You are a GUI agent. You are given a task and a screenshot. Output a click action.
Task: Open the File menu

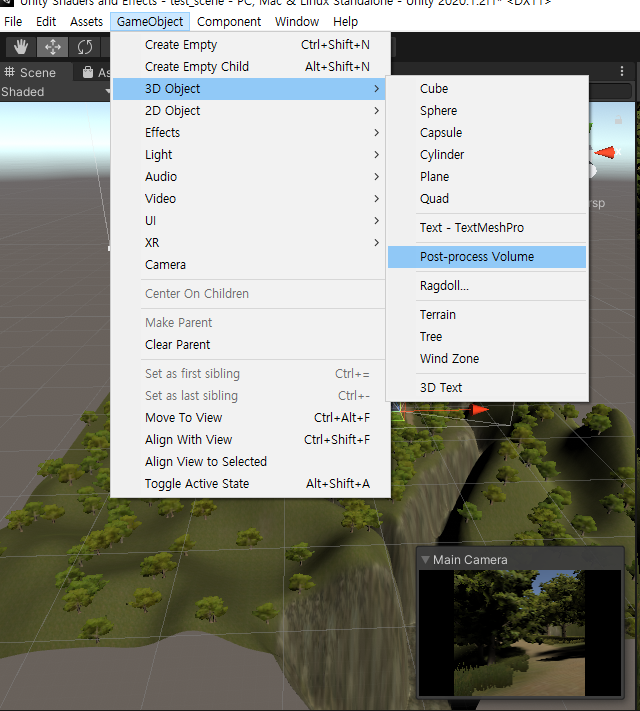coord(13,22)
